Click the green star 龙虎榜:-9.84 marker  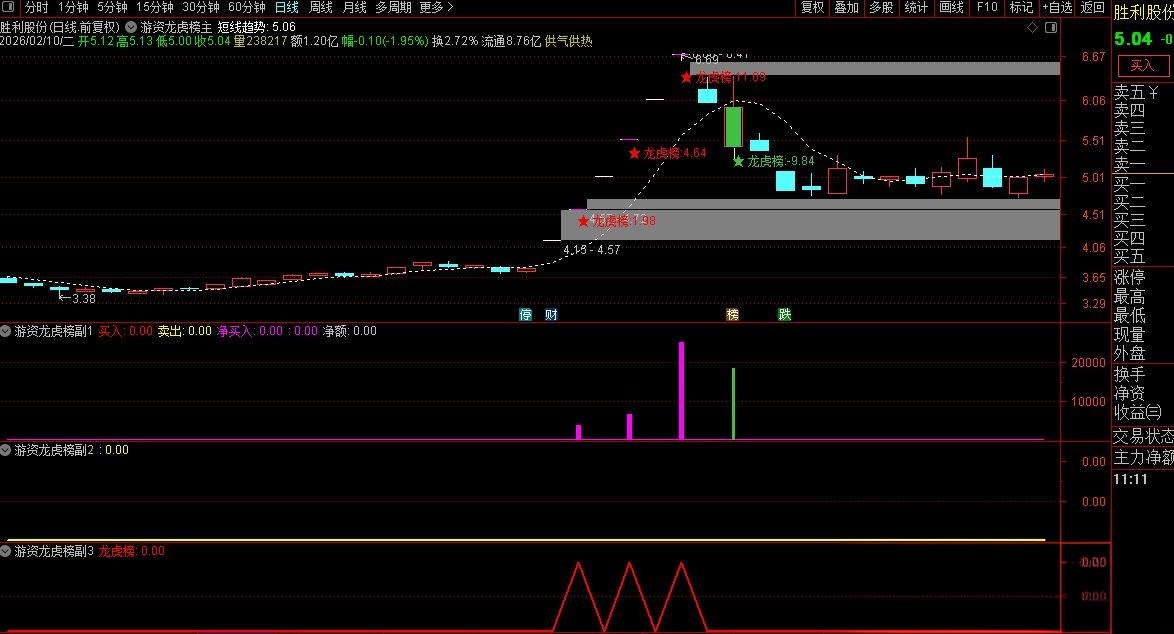click(x=738, y=160)
